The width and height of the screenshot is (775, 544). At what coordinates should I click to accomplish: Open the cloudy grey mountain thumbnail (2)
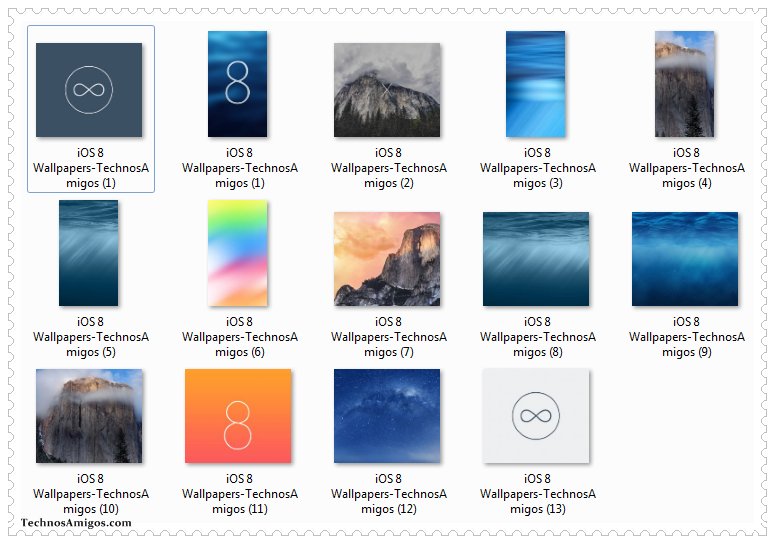tap(387, 90)
